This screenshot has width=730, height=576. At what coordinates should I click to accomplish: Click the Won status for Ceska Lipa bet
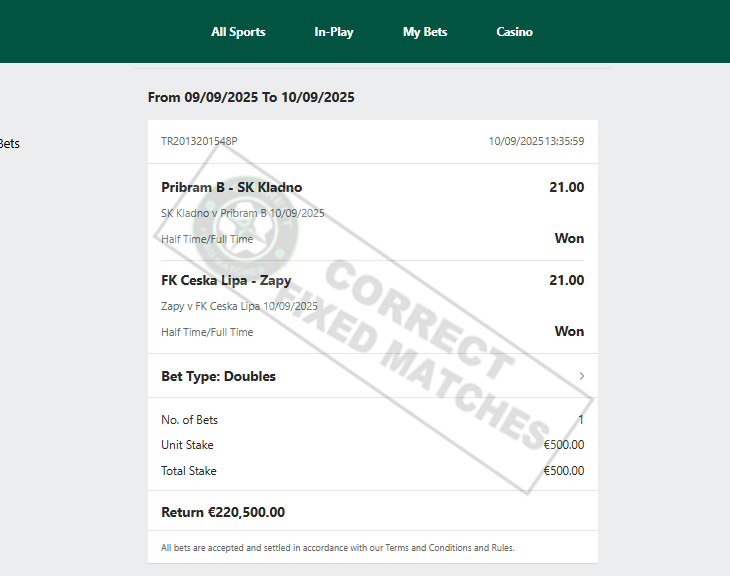tap(569, 332)
